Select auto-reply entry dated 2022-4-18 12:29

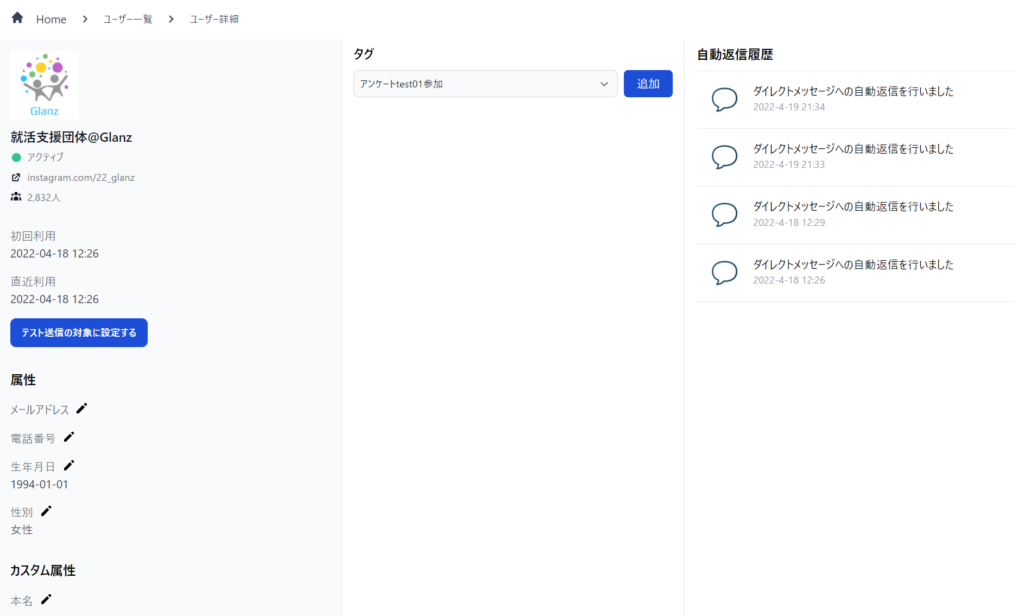pyautogui.click(x=856, y=215)
